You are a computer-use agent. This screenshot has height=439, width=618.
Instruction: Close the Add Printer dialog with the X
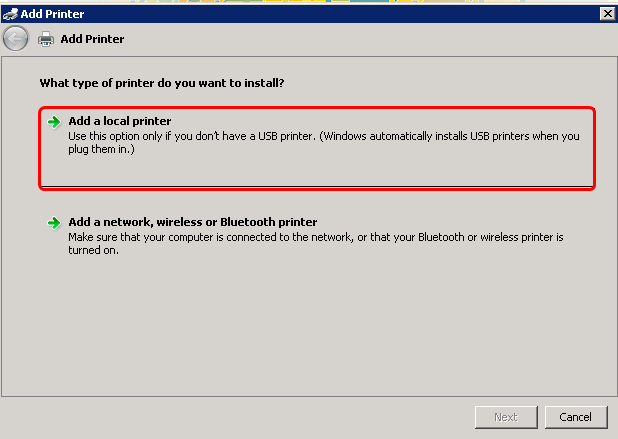point(606,13)
